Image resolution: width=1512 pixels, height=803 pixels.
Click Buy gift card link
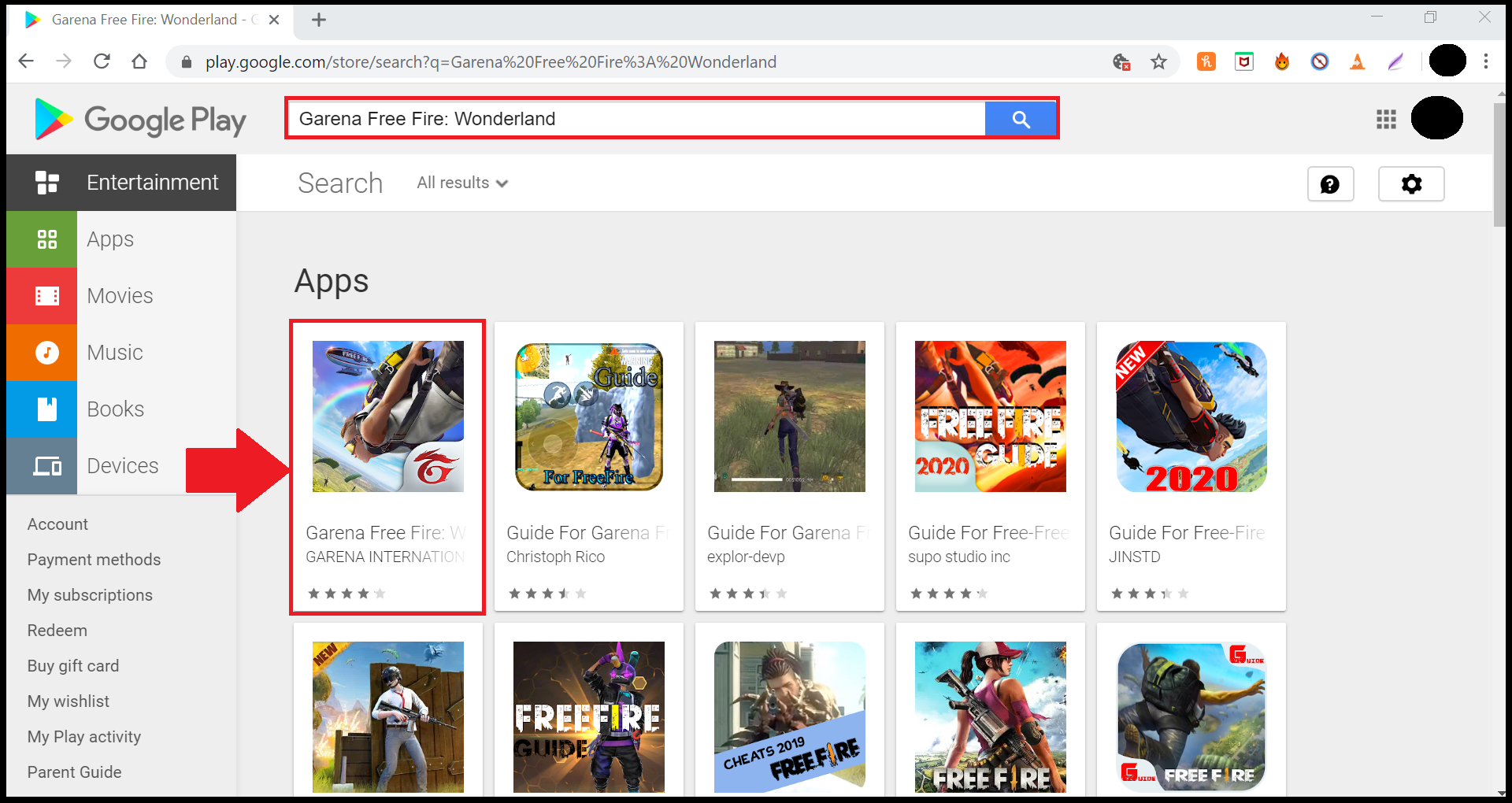pos(73,666)
